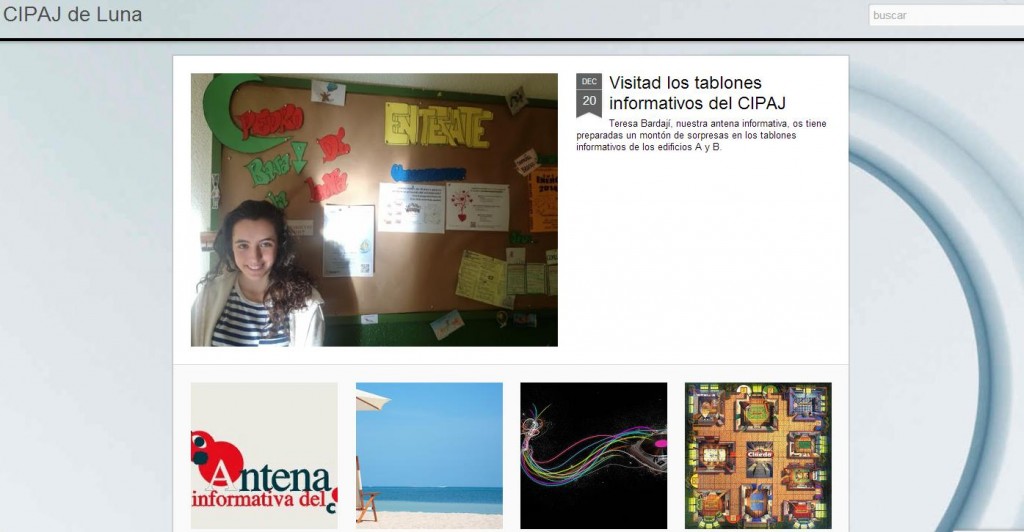
Task: Open the featured bulletin board photo
Action: (374, 209)
